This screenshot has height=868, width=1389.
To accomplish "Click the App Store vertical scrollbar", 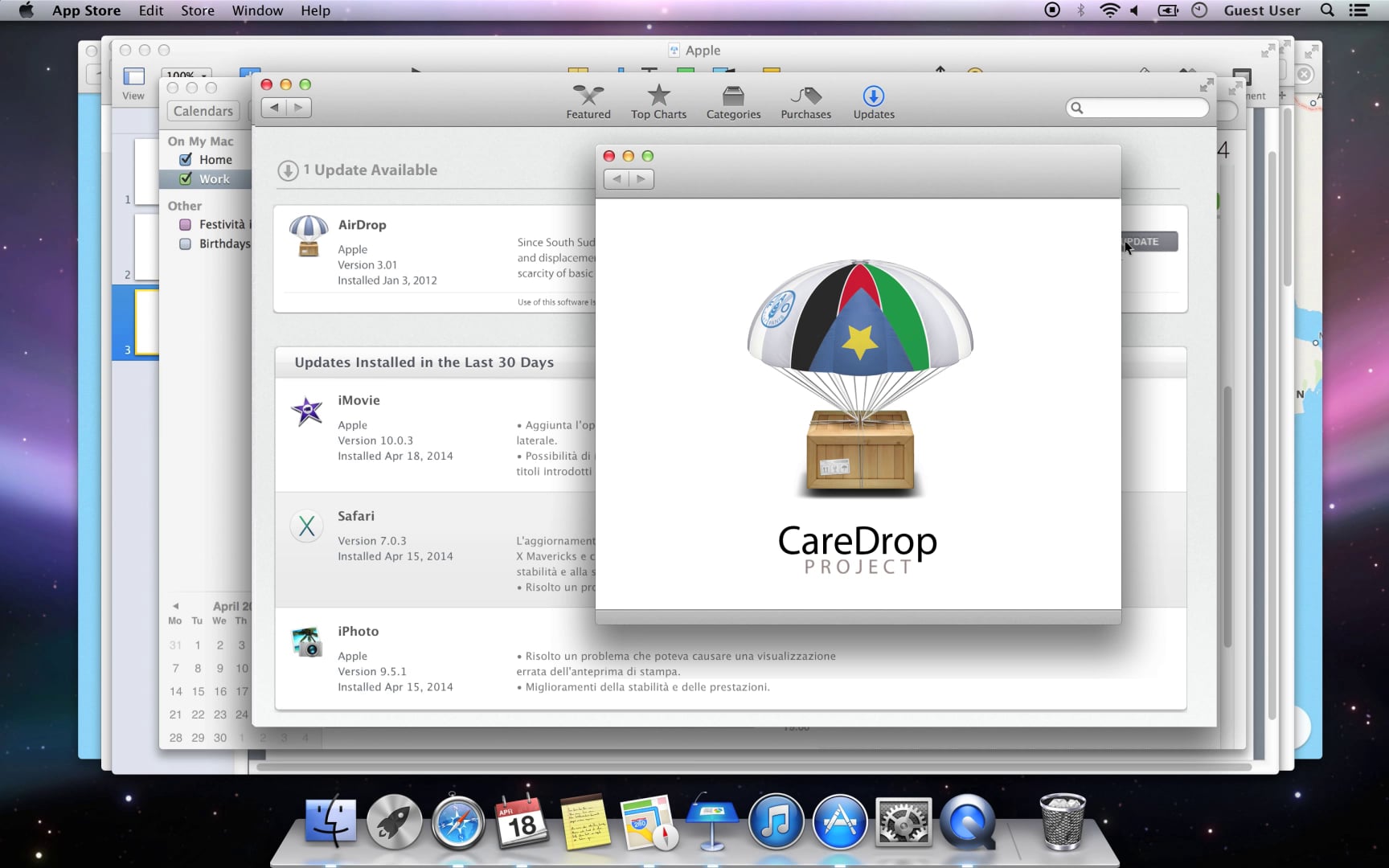I will 1227,516.
